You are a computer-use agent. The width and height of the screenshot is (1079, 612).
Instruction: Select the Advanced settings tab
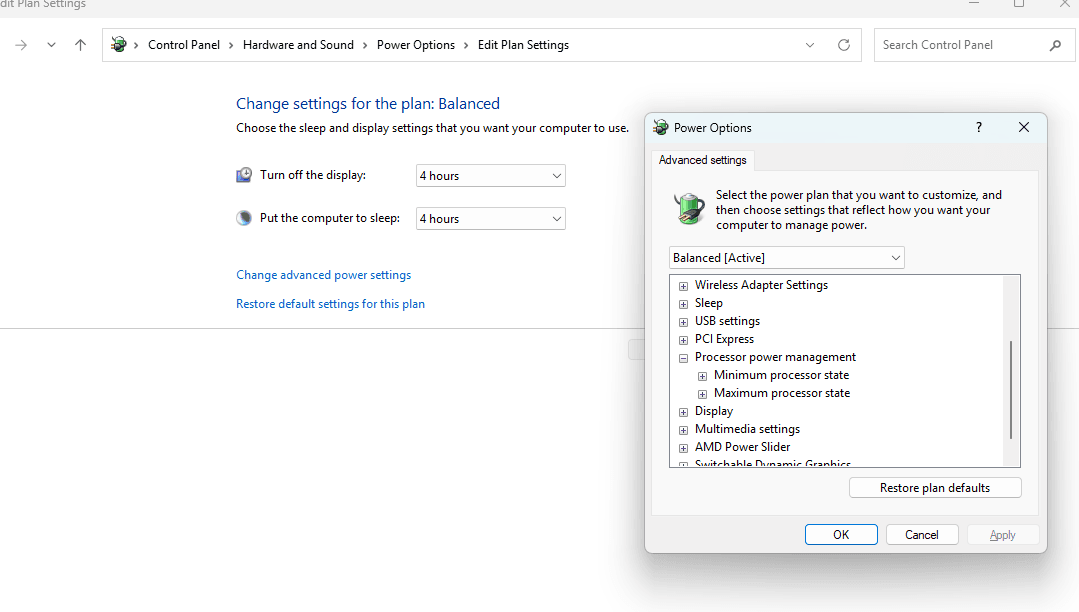(702, 160)
